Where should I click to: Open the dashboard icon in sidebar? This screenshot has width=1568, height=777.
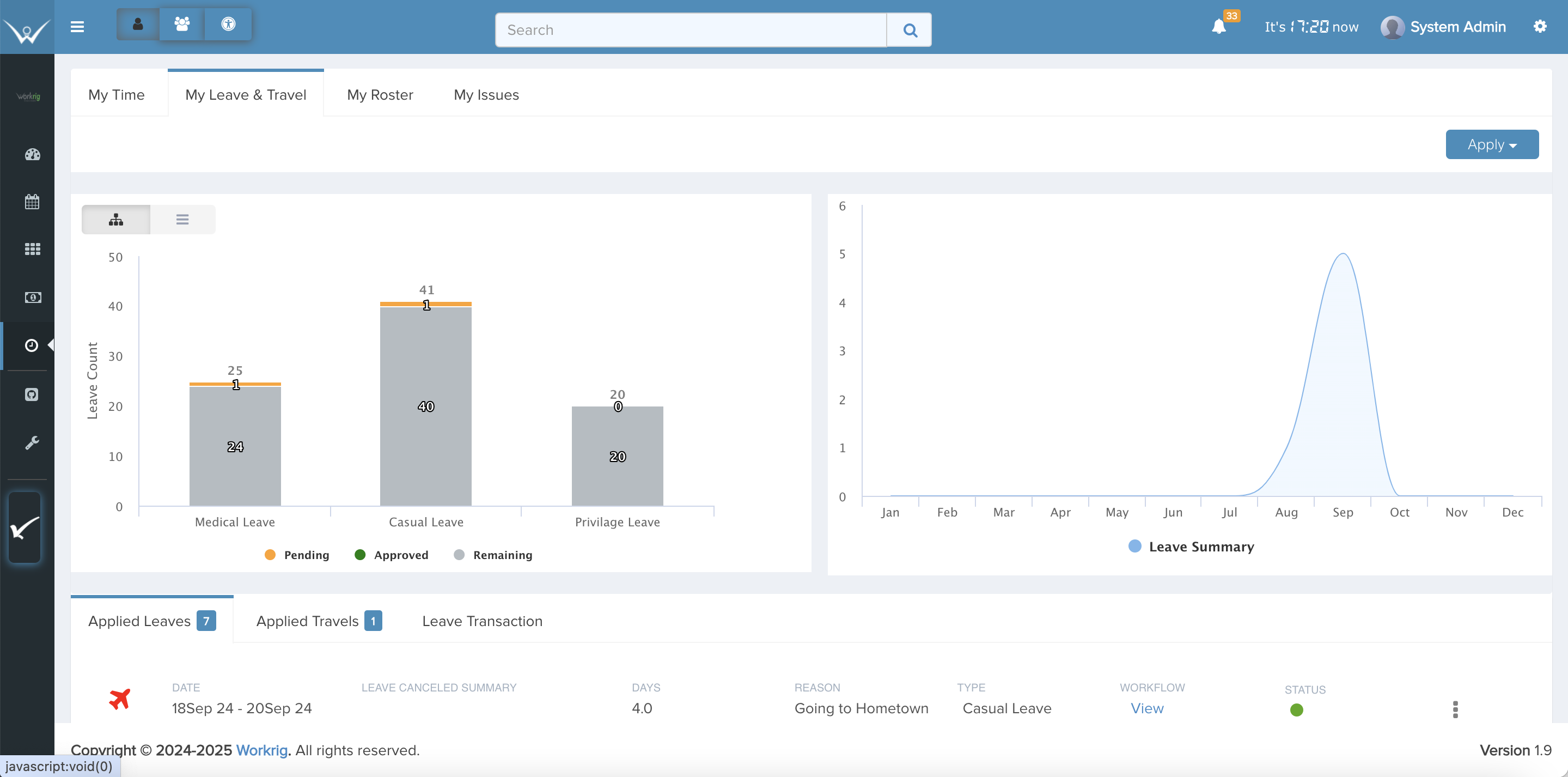(32, 155)
